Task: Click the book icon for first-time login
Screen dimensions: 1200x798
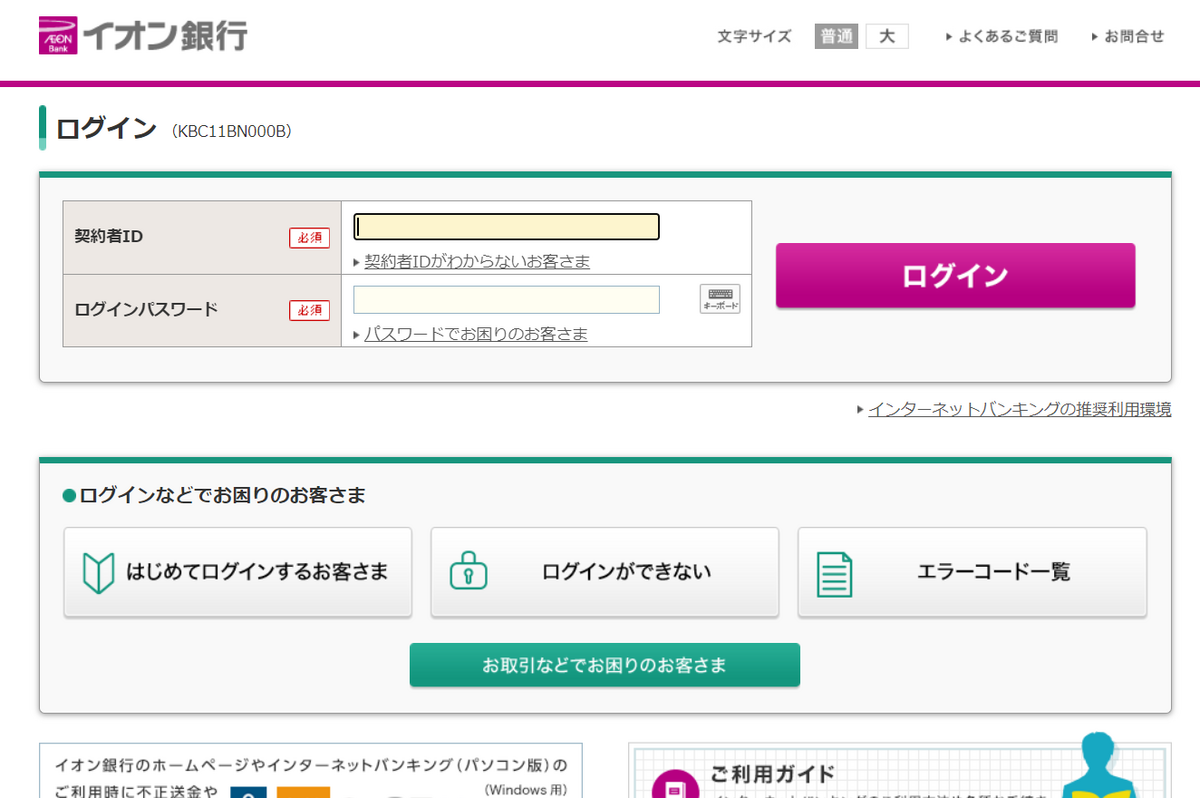Action: 98,572
